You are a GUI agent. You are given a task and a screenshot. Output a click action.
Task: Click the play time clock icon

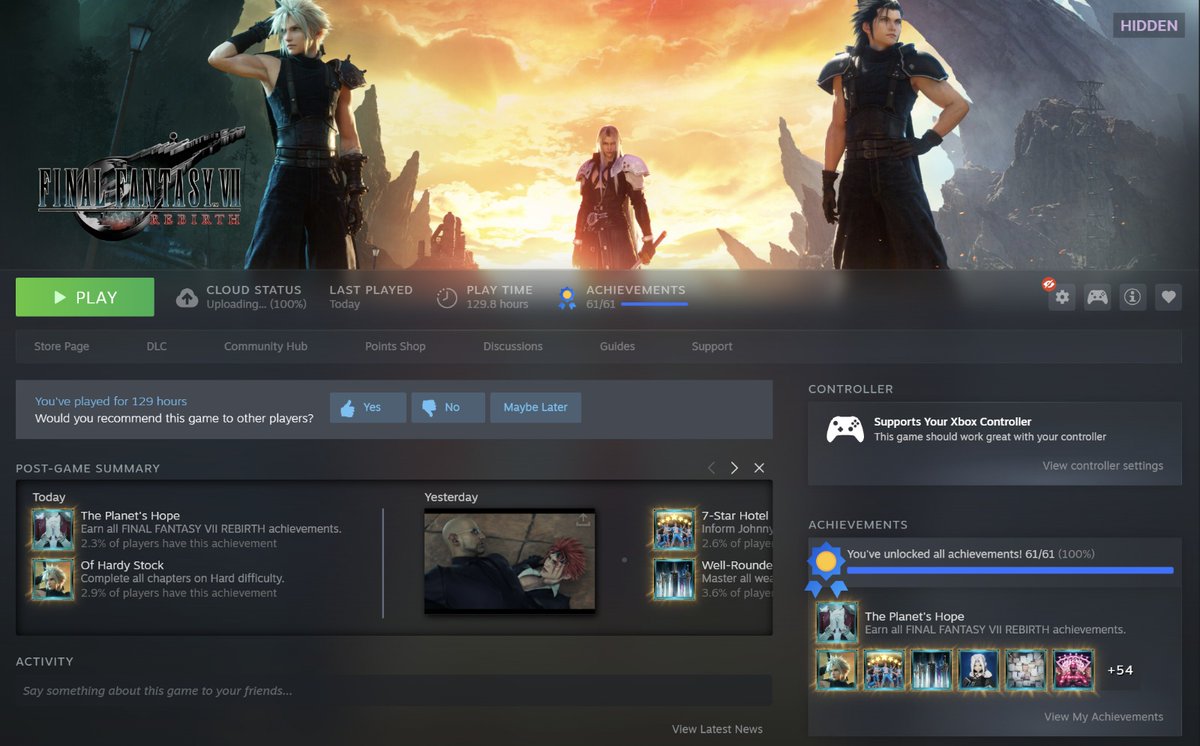pos(448,297)
